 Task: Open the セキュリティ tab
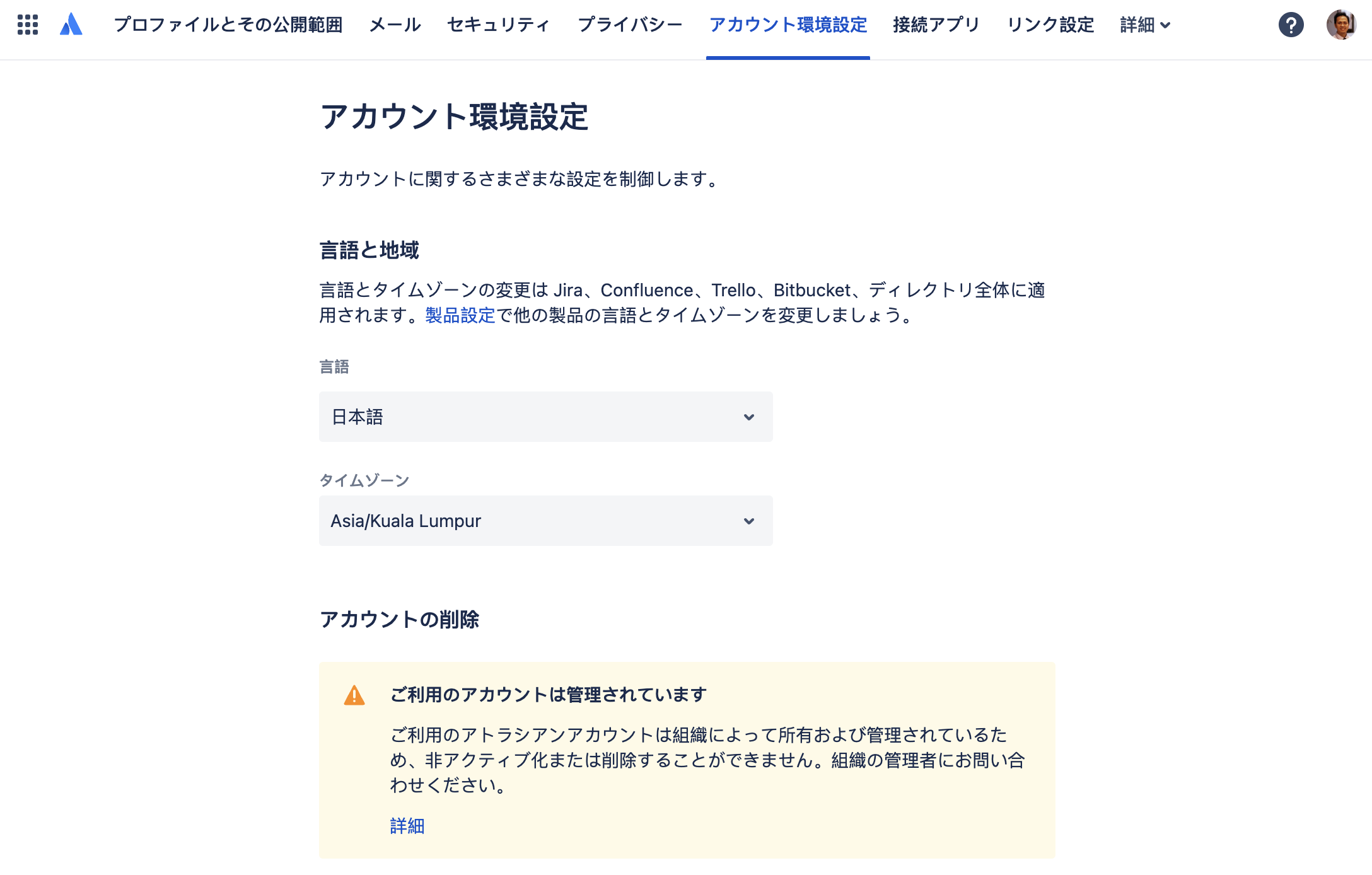coord(498,25)
